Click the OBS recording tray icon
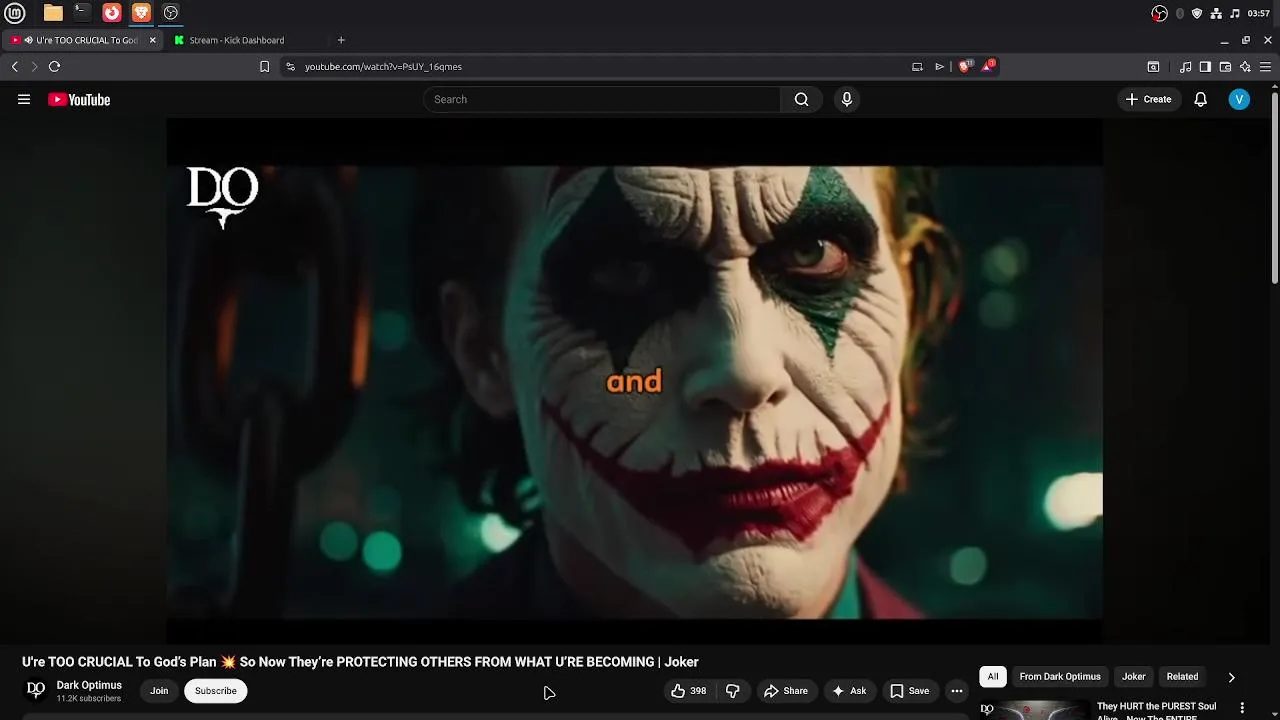 pyautogui.click(x=1159, y=13)
